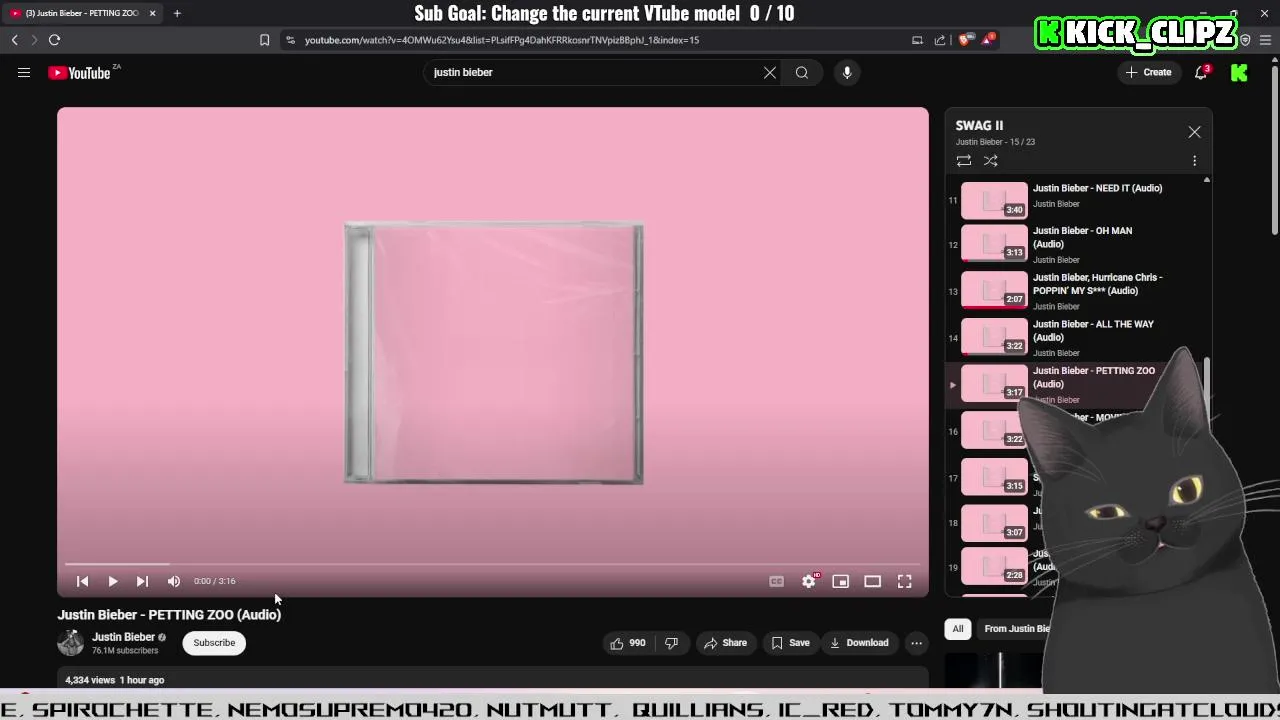1280x720 pixels.
Task: Open Justin Bieber channel avatar
Action: (x=71, y=643)
